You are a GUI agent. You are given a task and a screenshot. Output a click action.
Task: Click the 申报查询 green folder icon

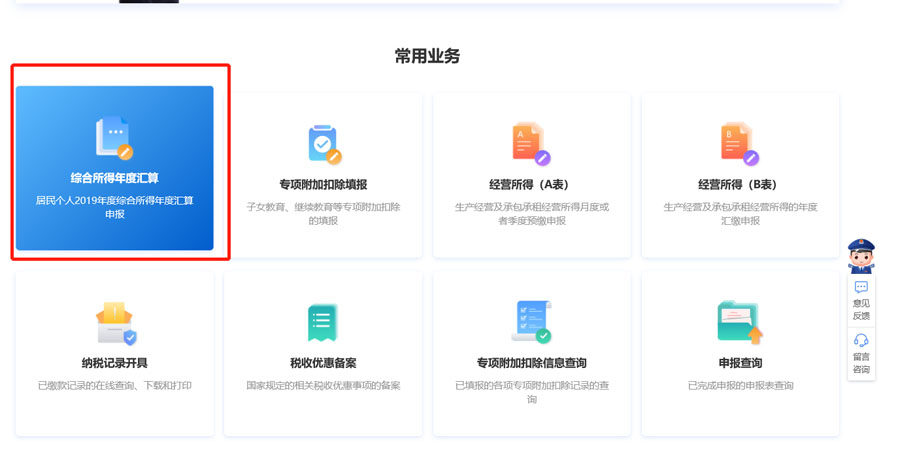(740, 322)
